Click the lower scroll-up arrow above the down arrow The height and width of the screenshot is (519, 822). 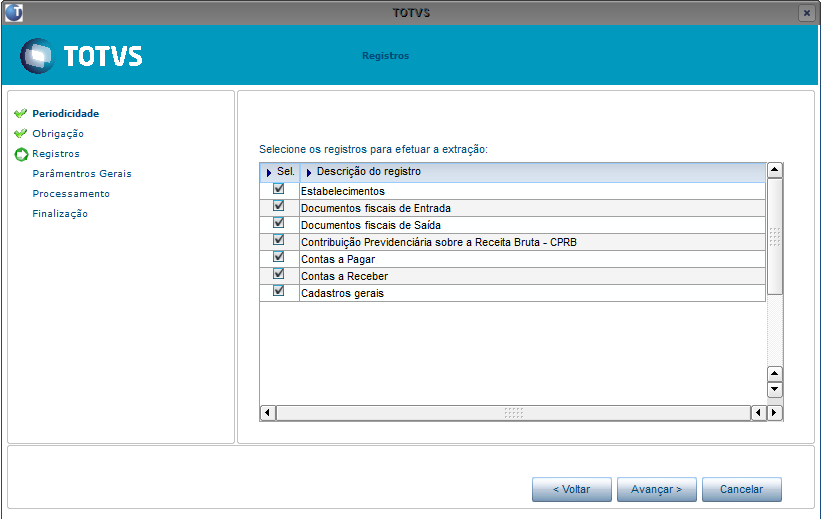pyautogui.click(x=774, y=374)
